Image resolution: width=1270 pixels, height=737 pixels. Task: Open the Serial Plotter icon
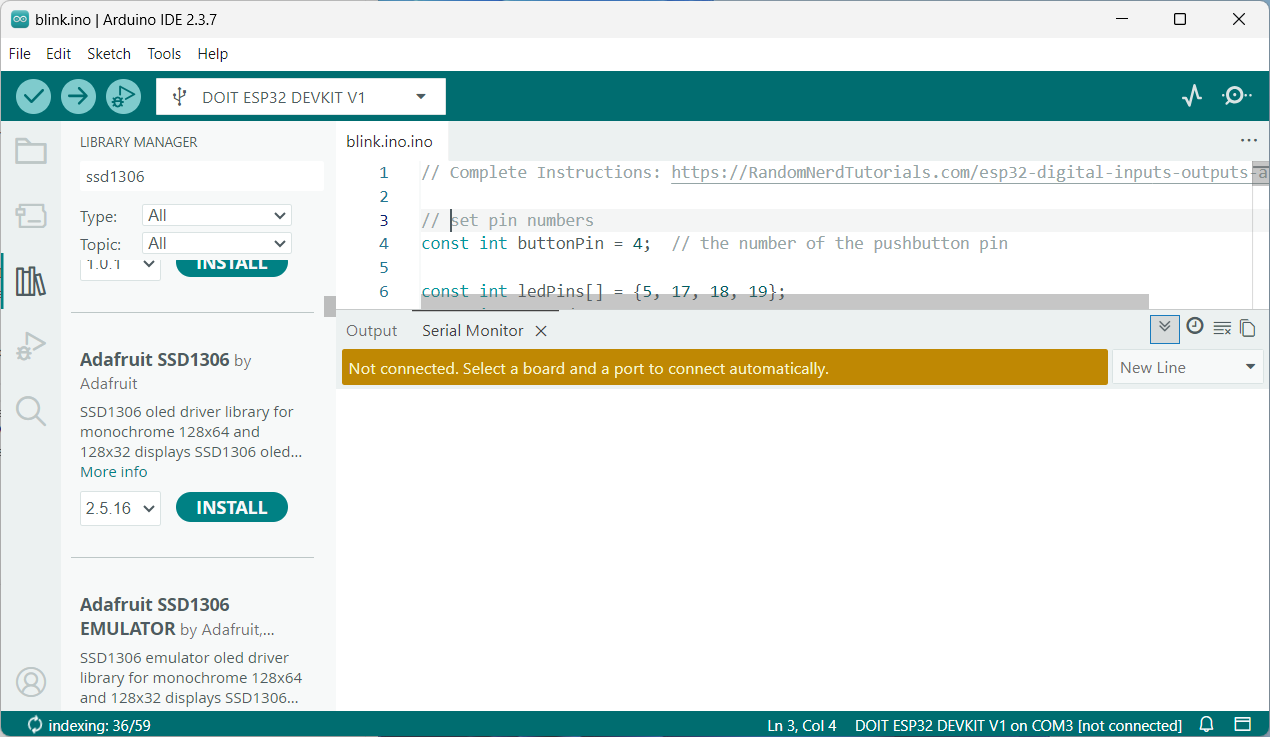click(1191, 96)
